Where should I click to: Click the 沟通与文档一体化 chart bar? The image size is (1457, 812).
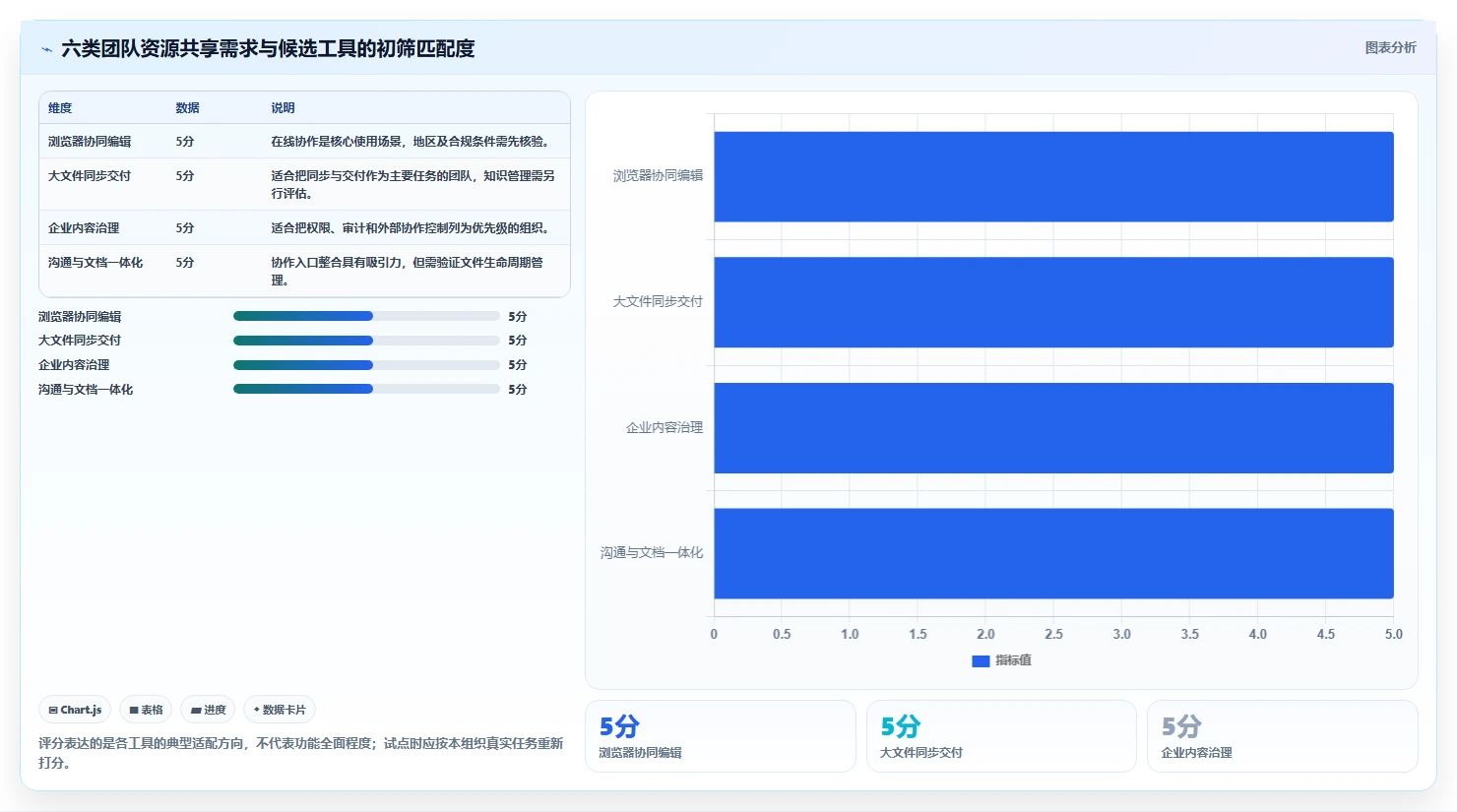(1053, 553)
